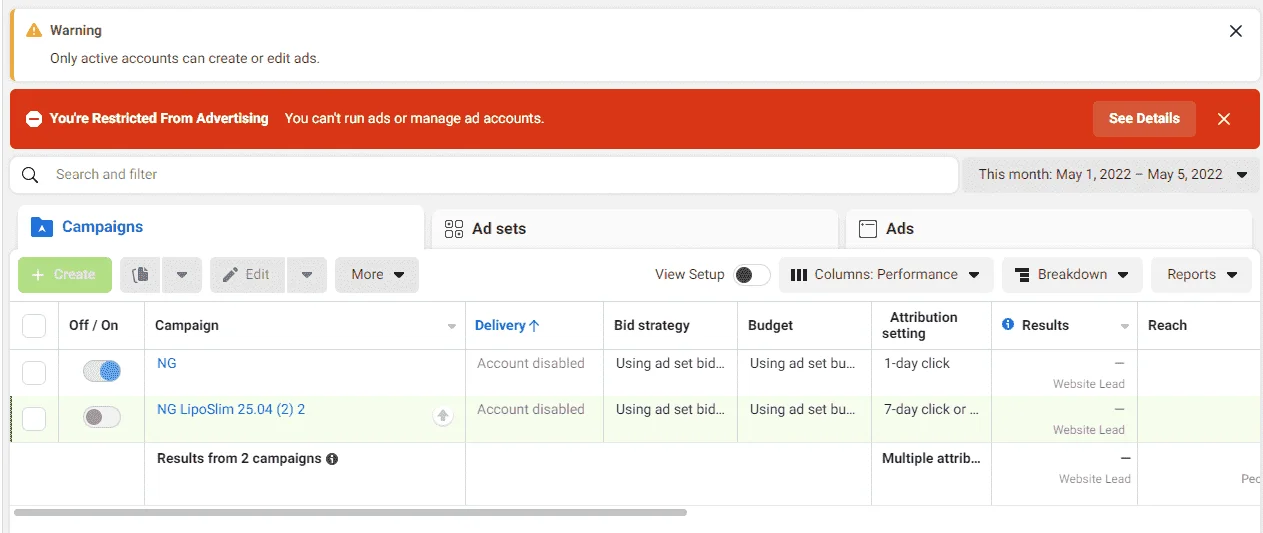The height and width of the screenshot is (533, 1263).
Task: Click the See Details button
Action: click(x=1144, y=119)
